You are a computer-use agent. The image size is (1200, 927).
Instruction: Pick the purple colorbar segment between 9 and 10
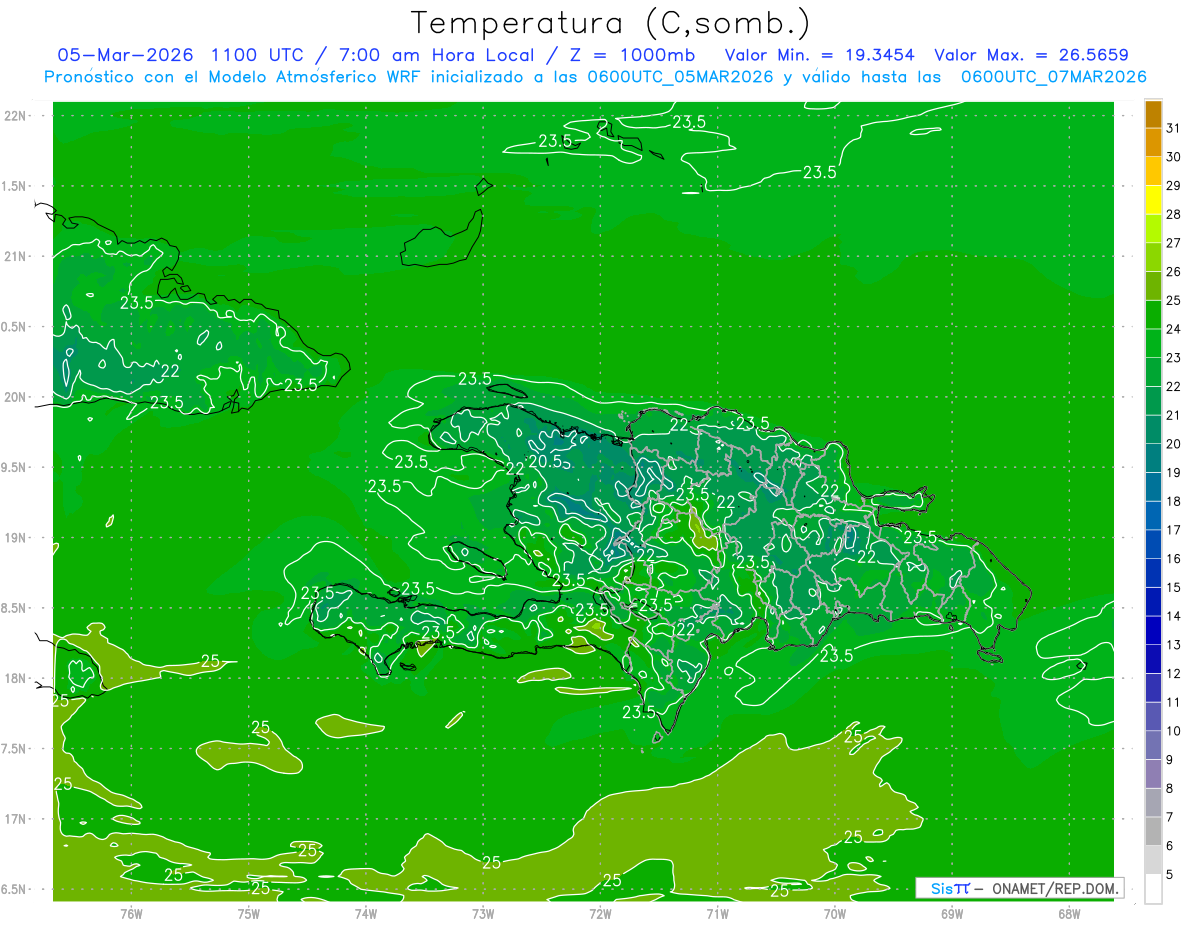click(1153, 745)
